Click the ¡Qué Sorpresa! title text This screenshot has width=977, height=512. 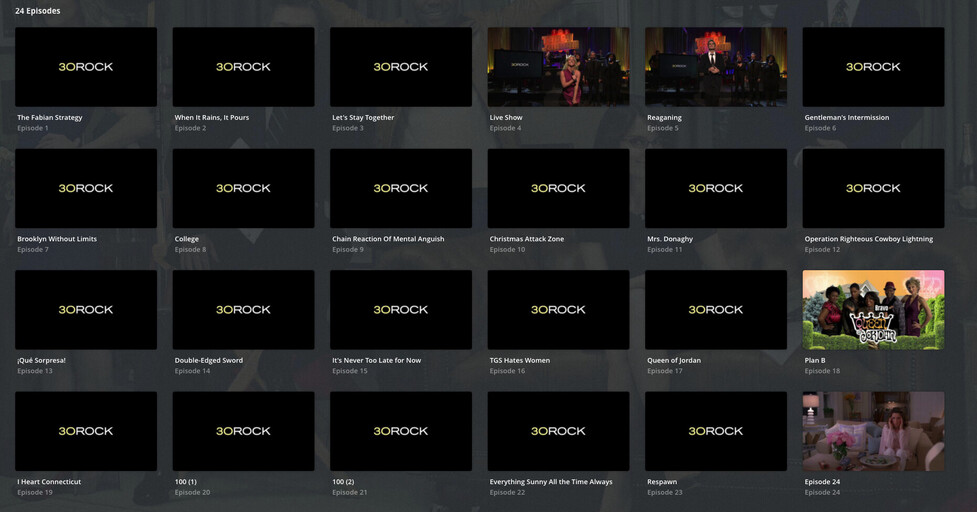click(x=41, y=361)
